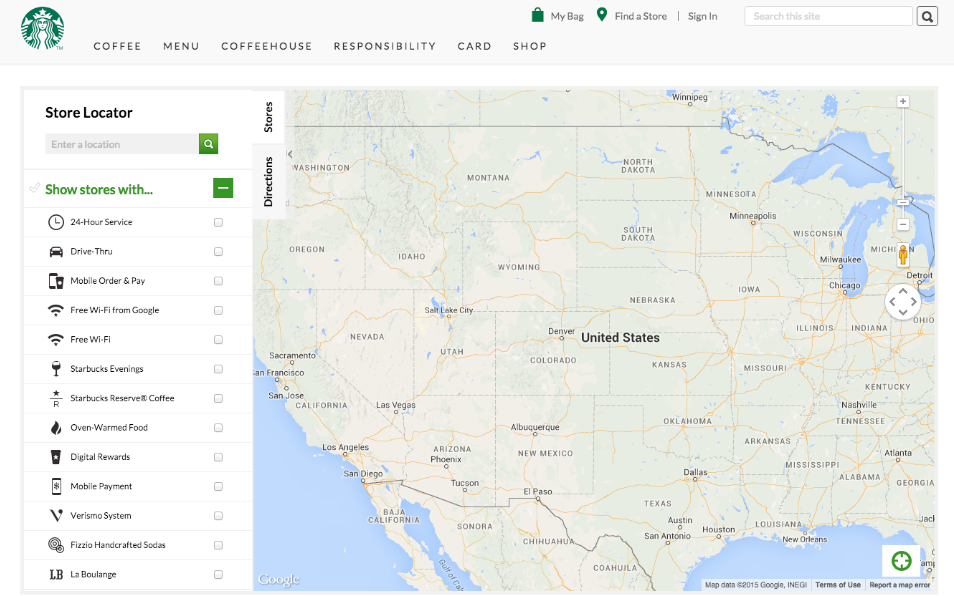Screen dimensions: 954x596
Task: Click the Starbucks siren logo
Action: [42, 28]
